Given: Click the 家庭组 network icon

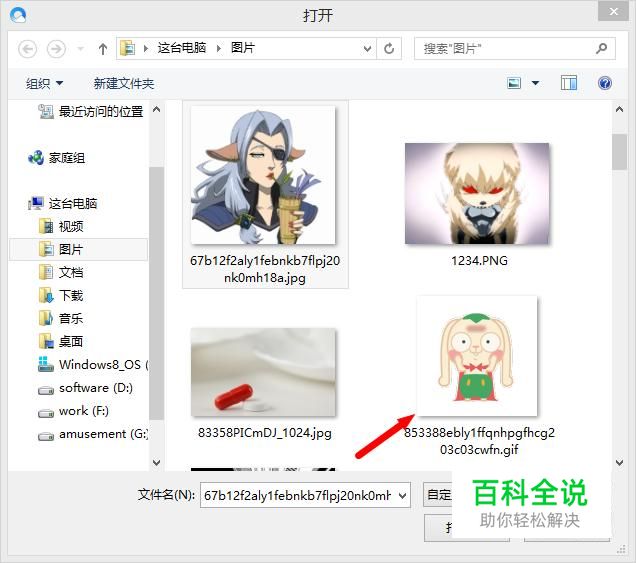Looking at the screenshot, I should pos(36,158).
